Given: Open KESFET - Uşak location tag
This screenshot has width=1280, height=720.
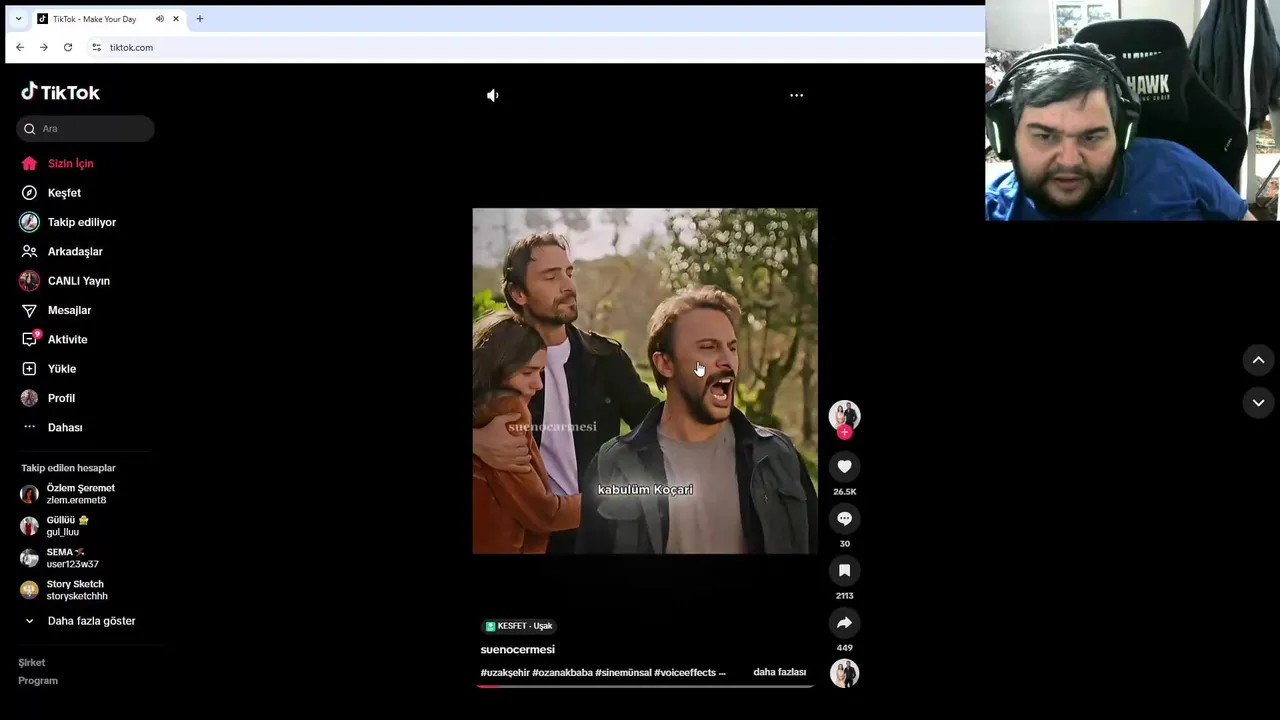Looking at the screenshot, I should click(519, 626).
